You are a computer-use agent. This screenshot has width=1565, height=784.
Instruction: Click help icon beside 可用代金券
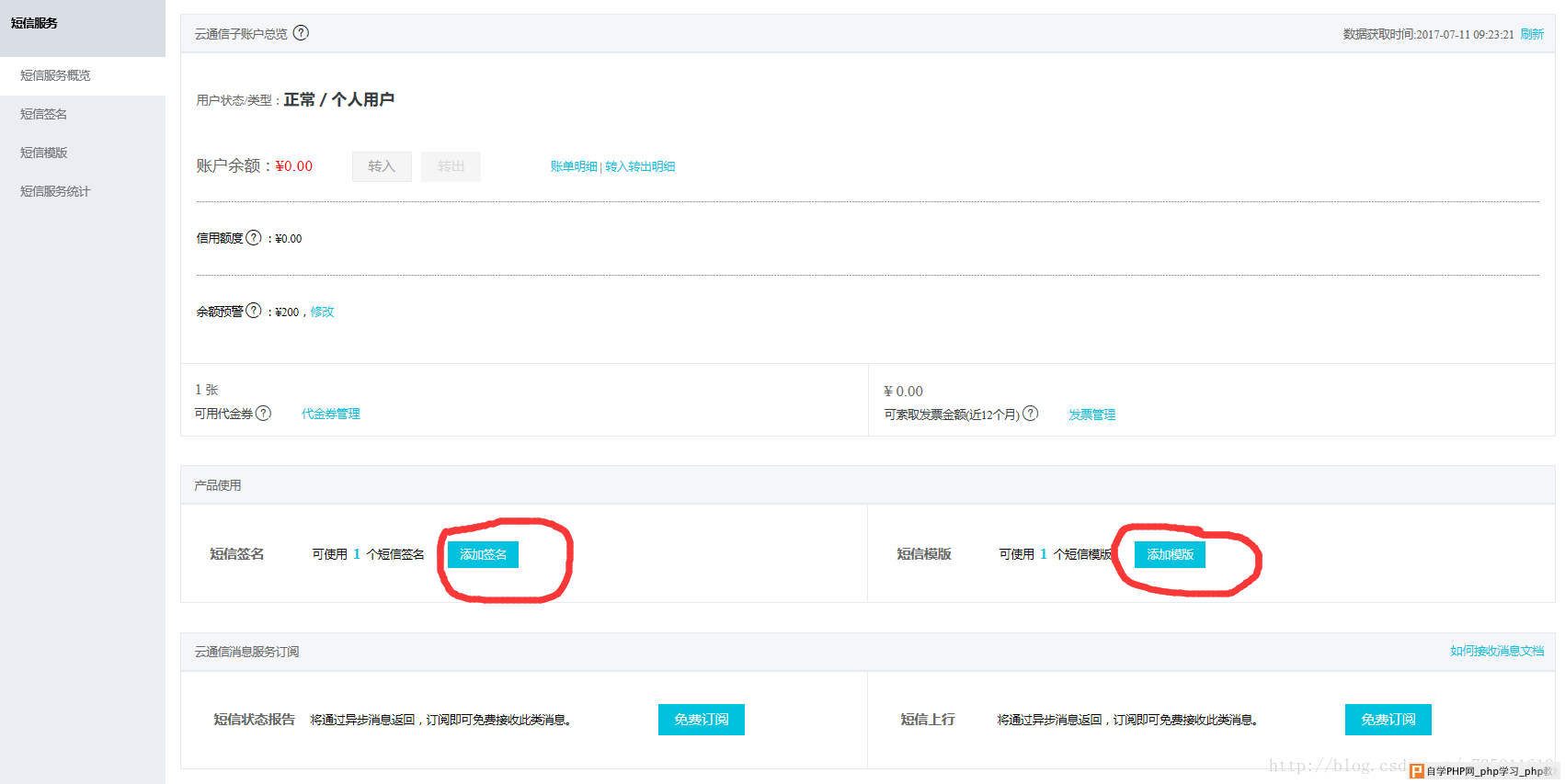click(x=263, y=414)
